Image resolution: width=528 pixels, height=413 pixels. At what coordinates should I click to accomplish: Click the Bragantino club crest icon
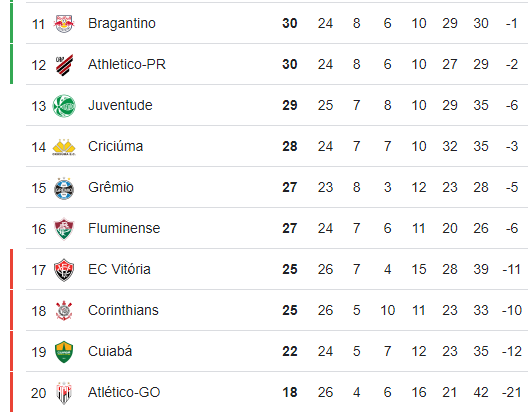tap(64, 24)
